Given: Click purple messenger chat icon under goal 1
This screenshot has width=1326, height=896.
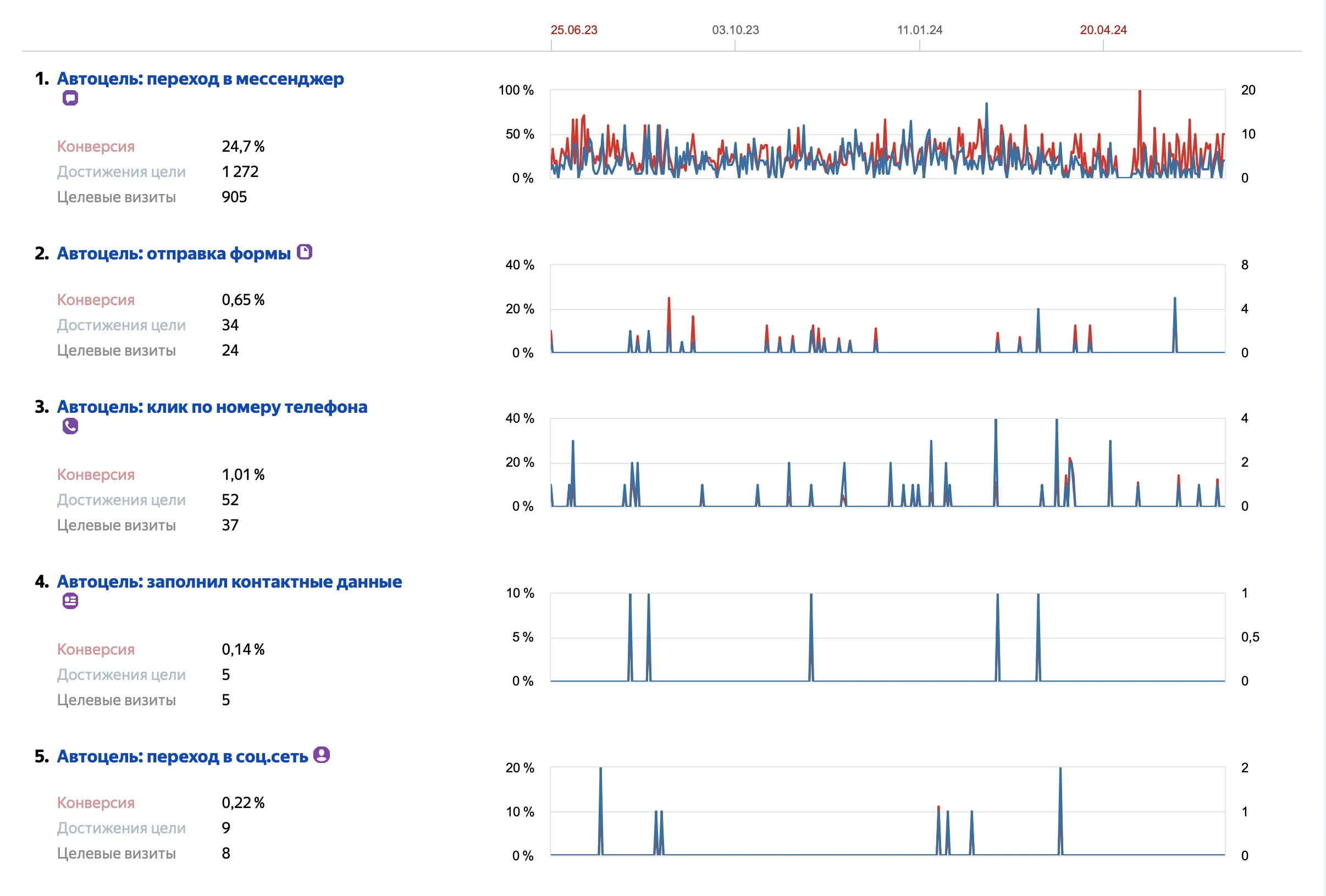Looking at the screenshot, I should (70, 98).
